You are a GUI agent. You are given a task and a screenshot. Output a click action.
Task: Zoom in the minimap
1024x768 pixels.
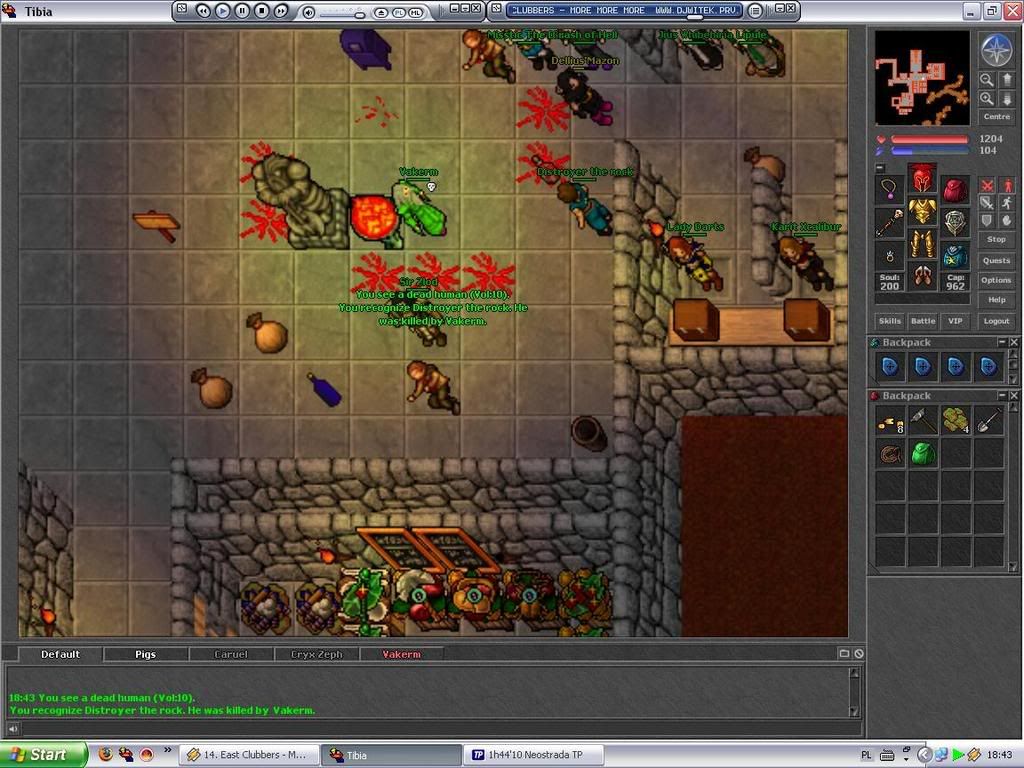[987, 99]
